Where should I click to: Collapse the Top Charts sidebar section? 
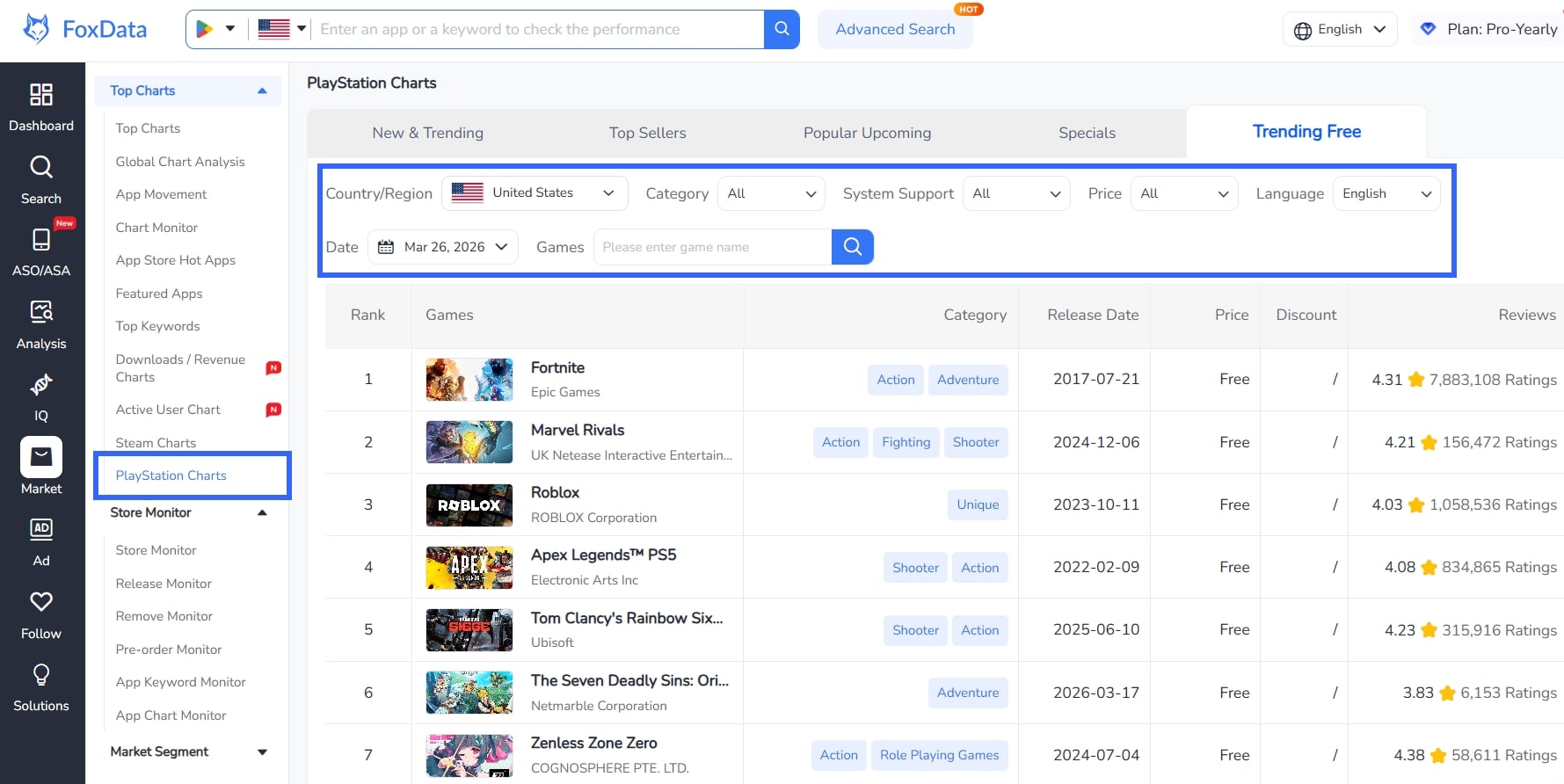pos(262,91)
